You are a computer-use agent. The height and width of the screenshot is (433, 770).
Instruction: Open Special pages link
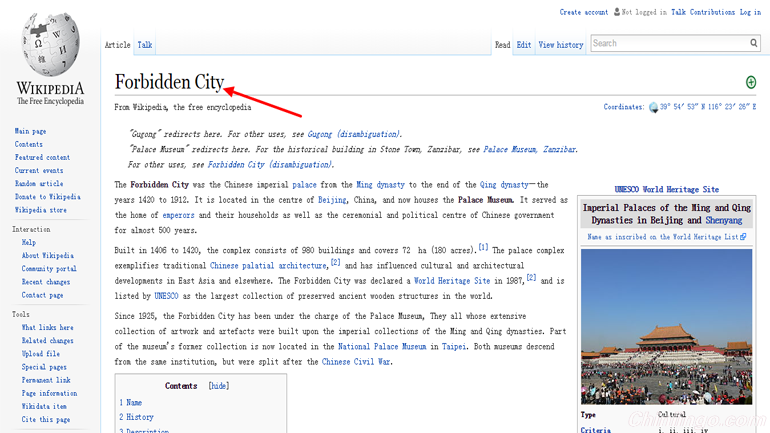(44, 367)
